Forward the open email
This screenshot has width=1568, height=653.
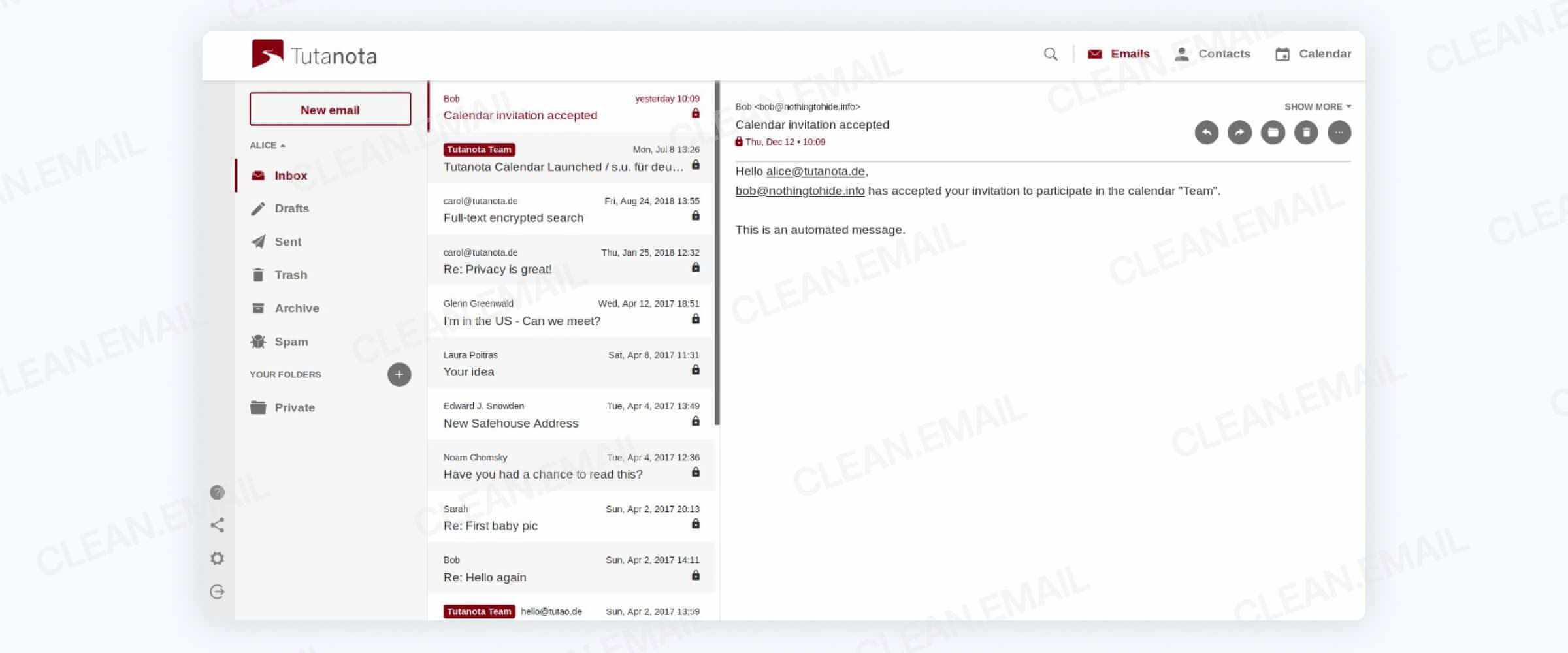pyautogui.click(x=1241, y=133)
